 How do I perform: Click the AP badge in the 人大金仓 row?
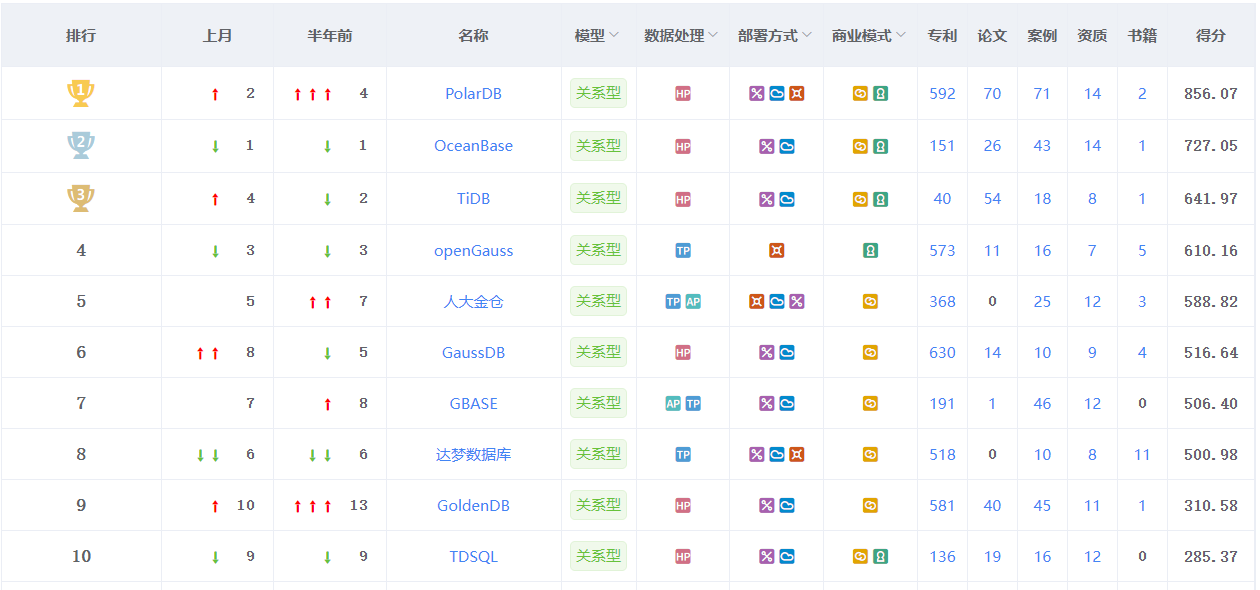693,302
